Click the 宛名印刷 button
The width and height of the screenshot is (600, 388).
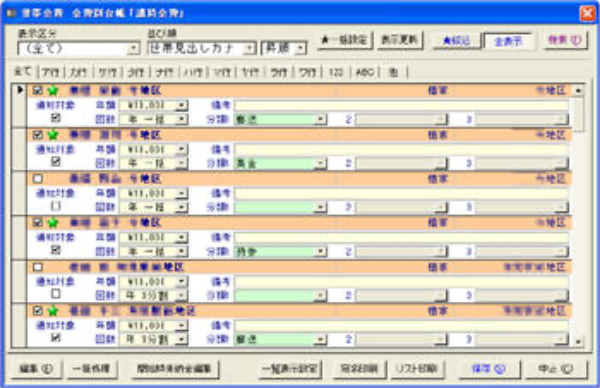point(359,369)
